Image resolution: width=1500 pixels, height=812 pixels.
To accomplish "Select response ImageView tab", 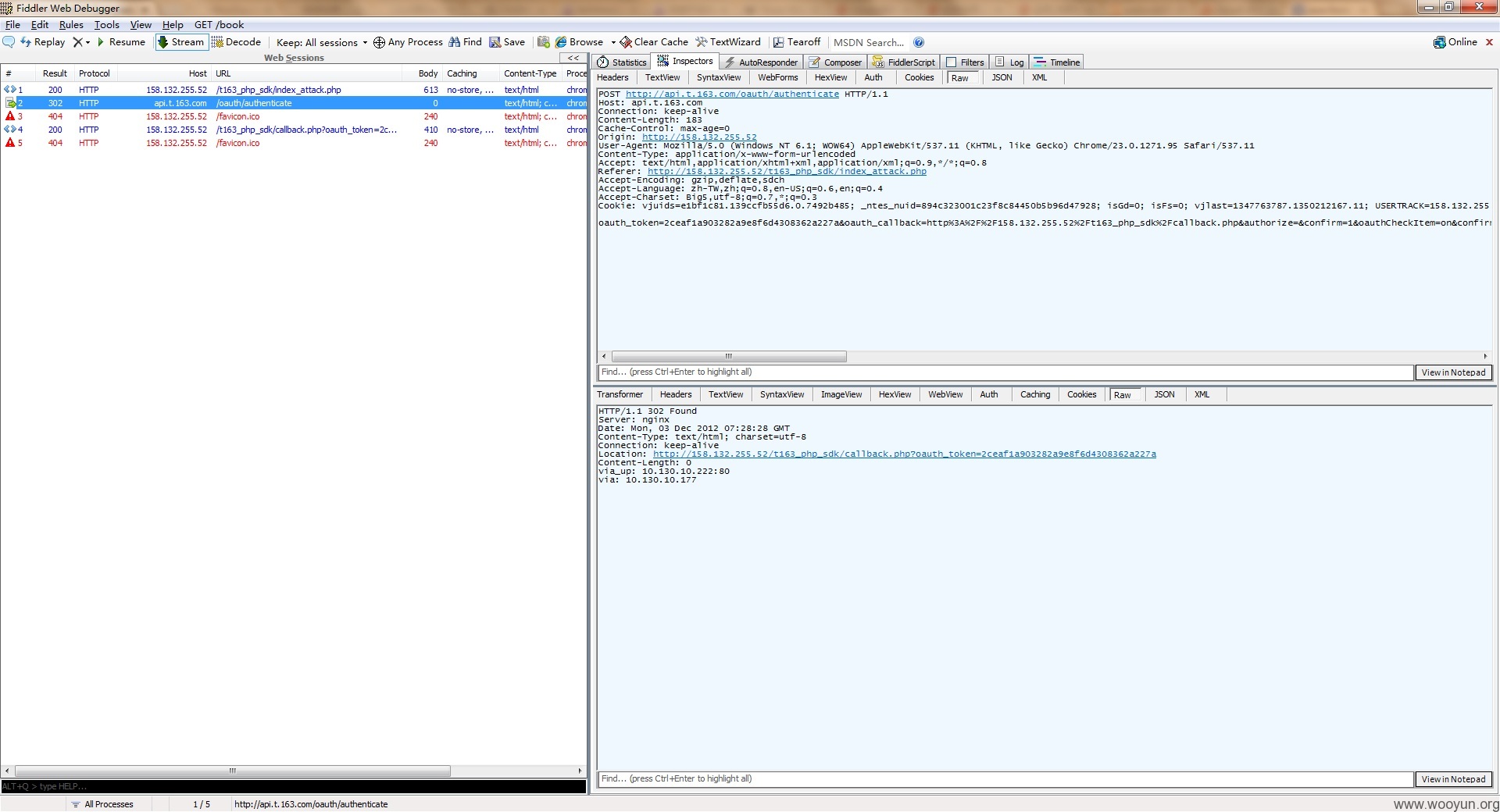I will point(841,394).
